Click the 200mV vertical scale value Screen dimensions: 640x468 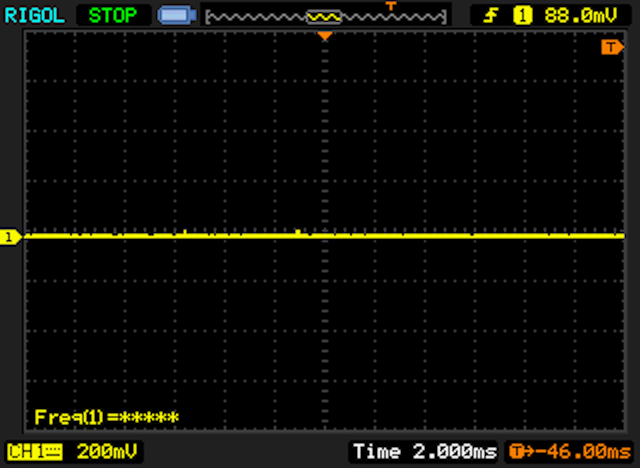(108, 452)
